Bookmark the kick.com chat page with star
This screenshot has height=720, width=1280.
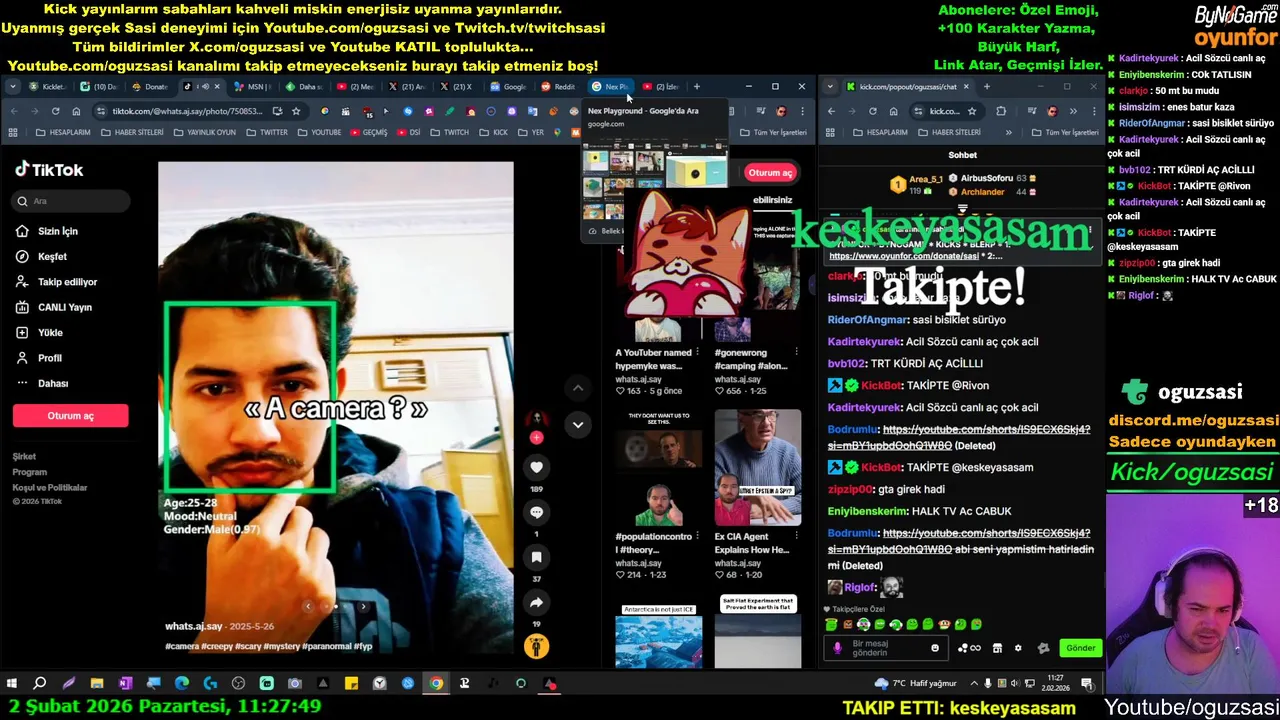[972, 111]
